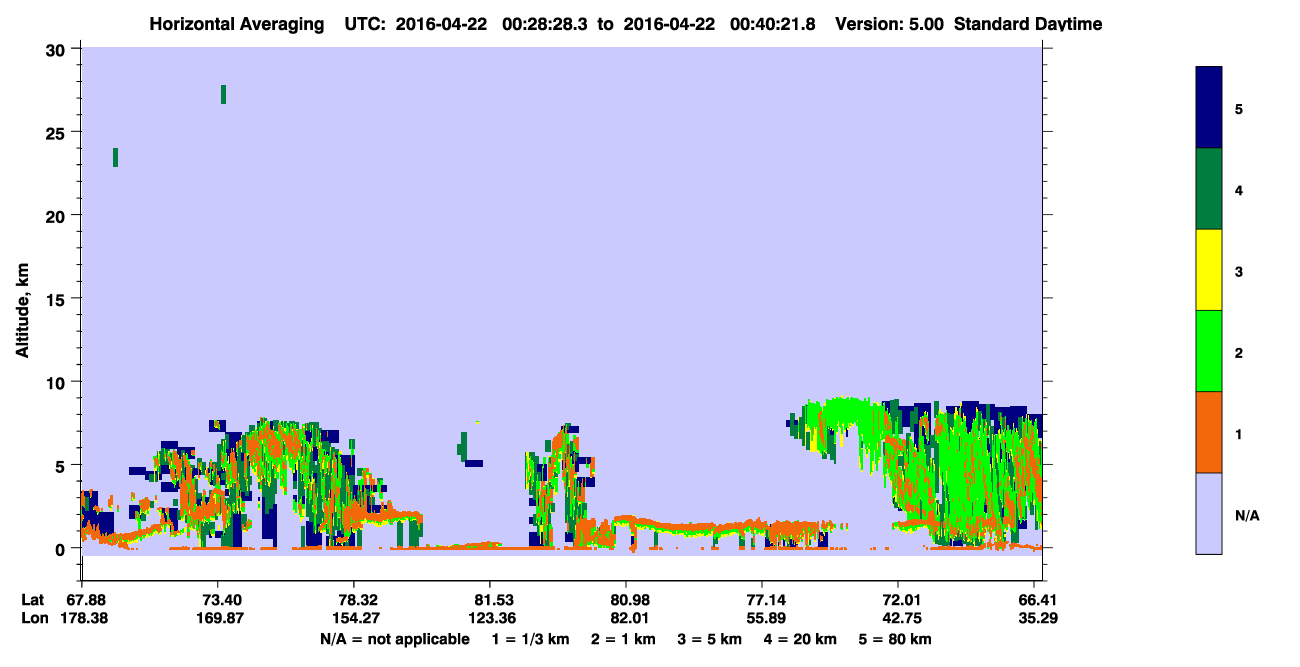1300x667 pixels.
Task: Click the start date '2016-04-22' after UTC
Action: coord(442,24)
